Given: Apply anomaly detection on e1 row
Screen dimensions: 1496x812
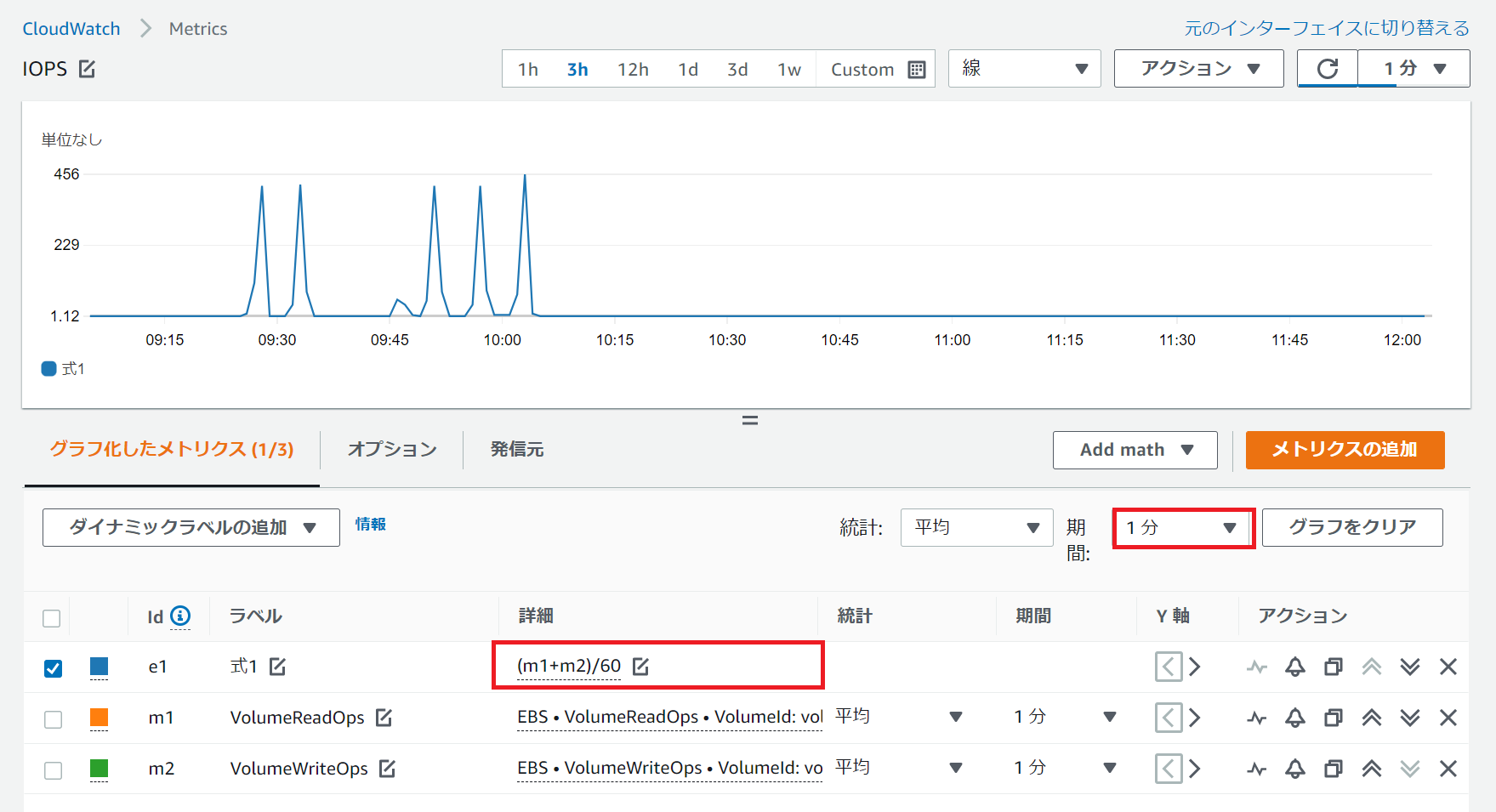Looking at the screenshot, I should click(1257, 667).
